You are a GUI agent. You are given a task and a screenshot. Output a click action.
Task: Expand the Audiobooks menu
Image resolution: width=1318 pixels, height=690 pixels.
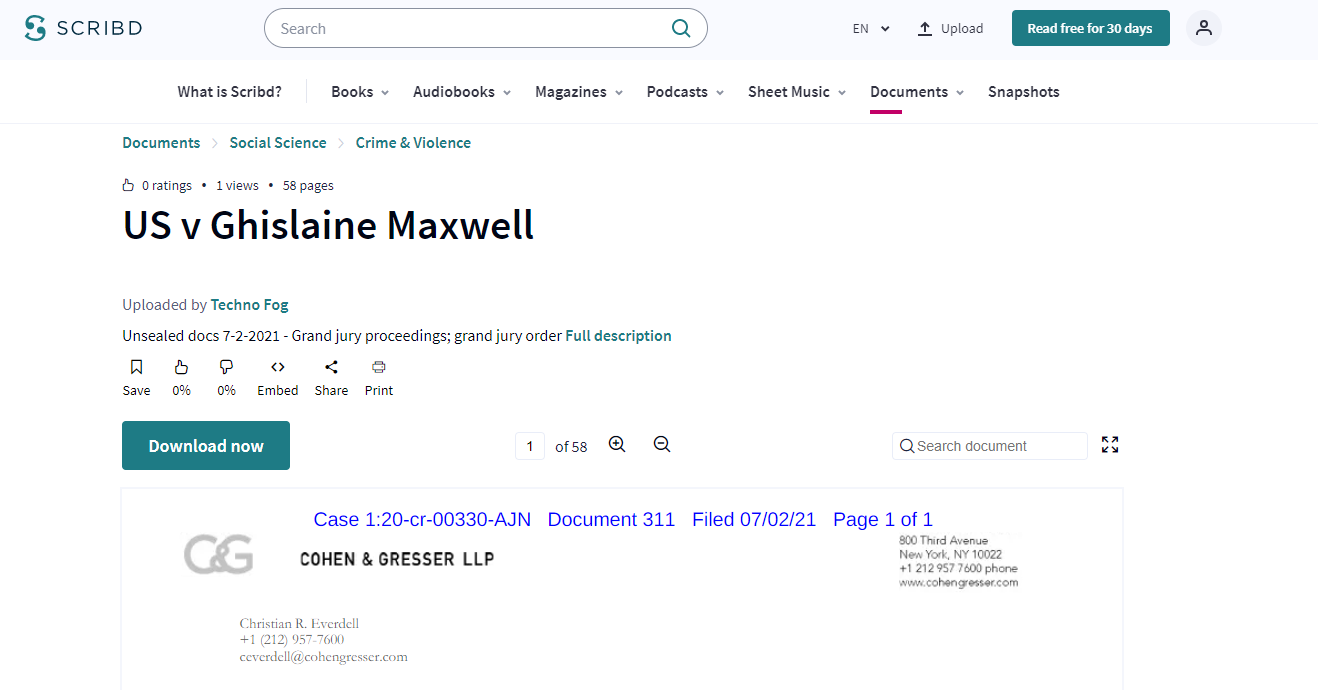point(462,92)
